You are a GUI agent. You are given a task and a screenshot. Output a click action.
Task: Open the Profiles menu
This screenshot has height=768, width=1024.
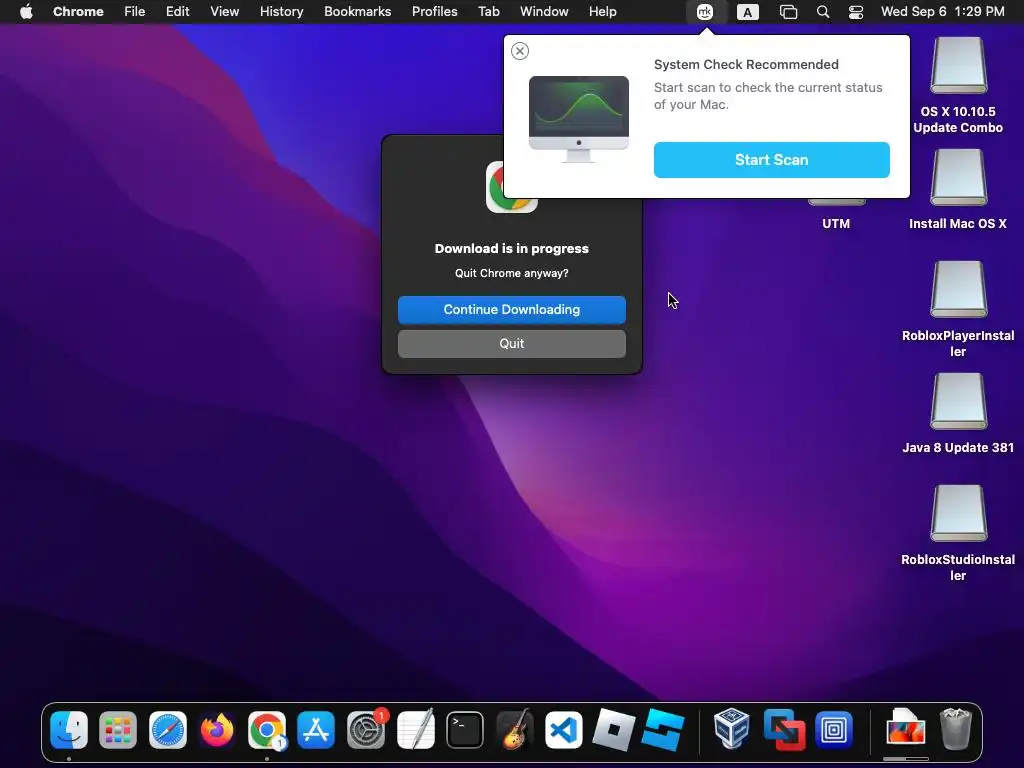434,11
